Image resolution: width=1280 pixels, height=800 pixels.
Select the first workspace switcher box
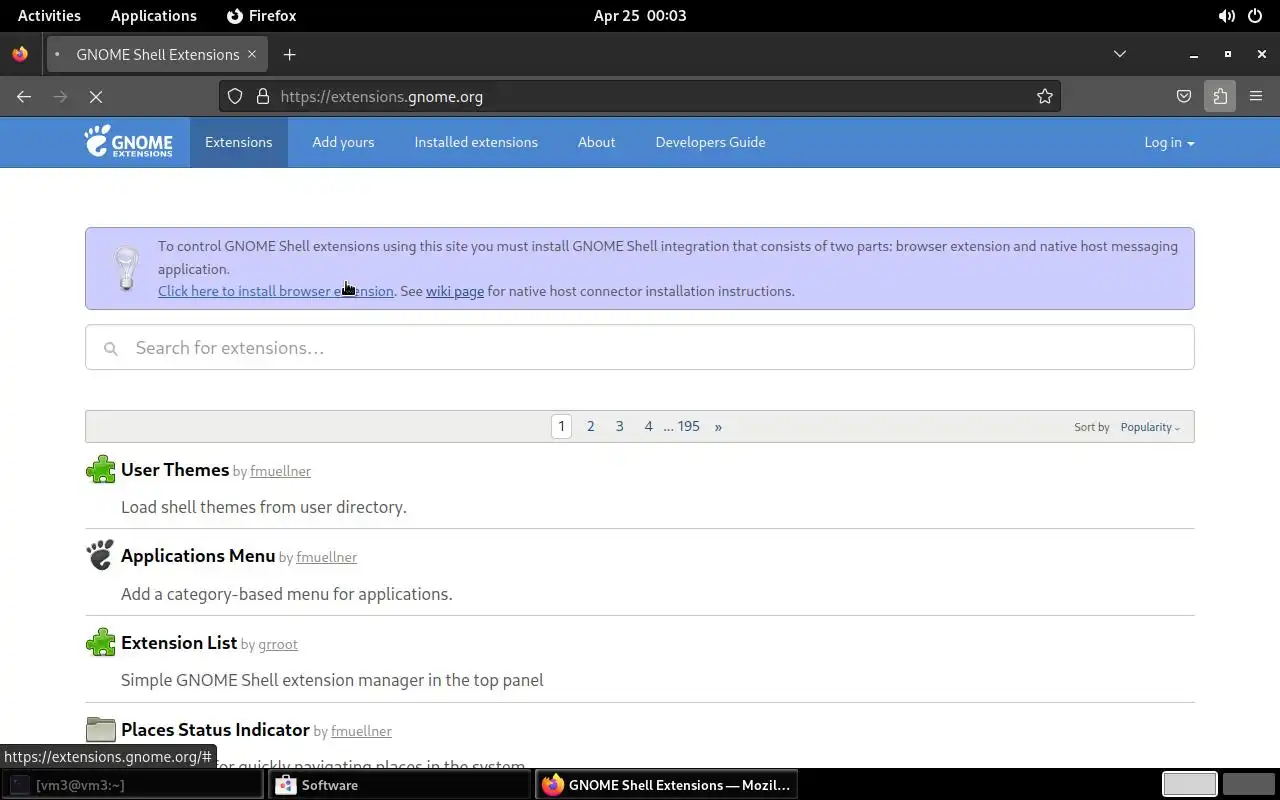(x=1189, y=785)
